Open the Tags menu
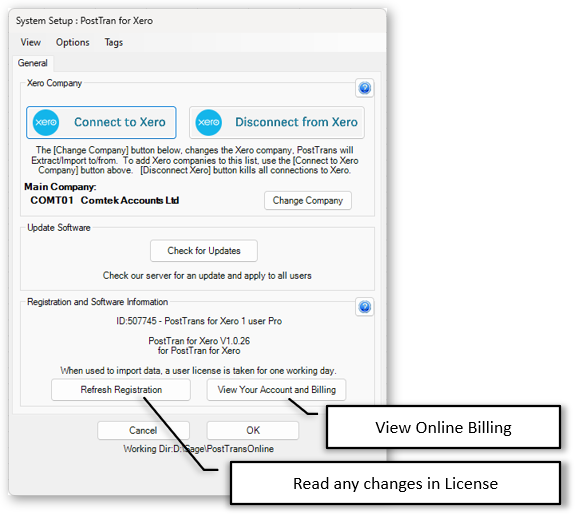The image size is (577, 517). pyautogui.click(x=114, y=43)
